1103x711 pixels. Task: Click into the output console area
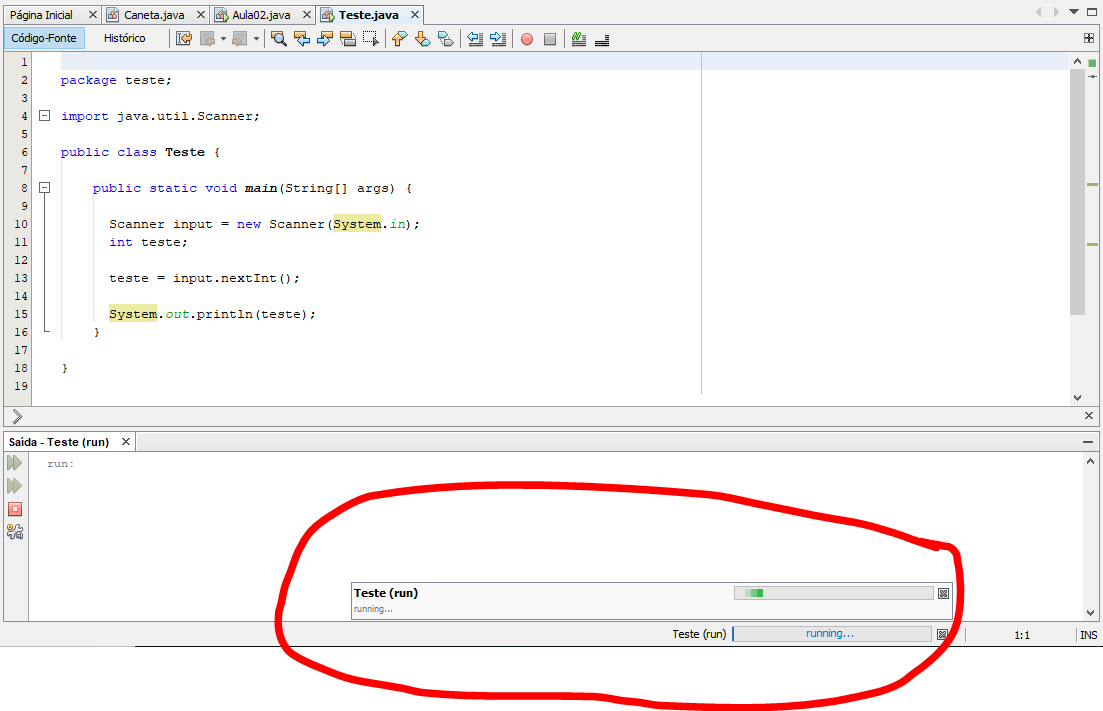pos(556,536)
